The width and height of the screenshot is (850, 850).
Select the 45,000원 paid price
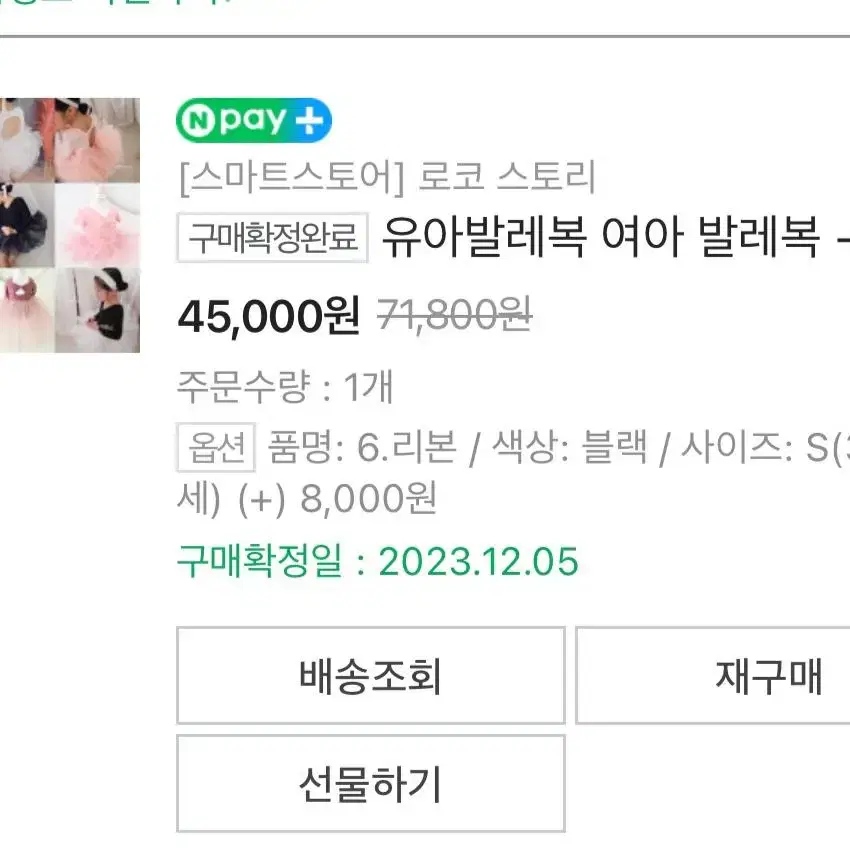[268, 317]
